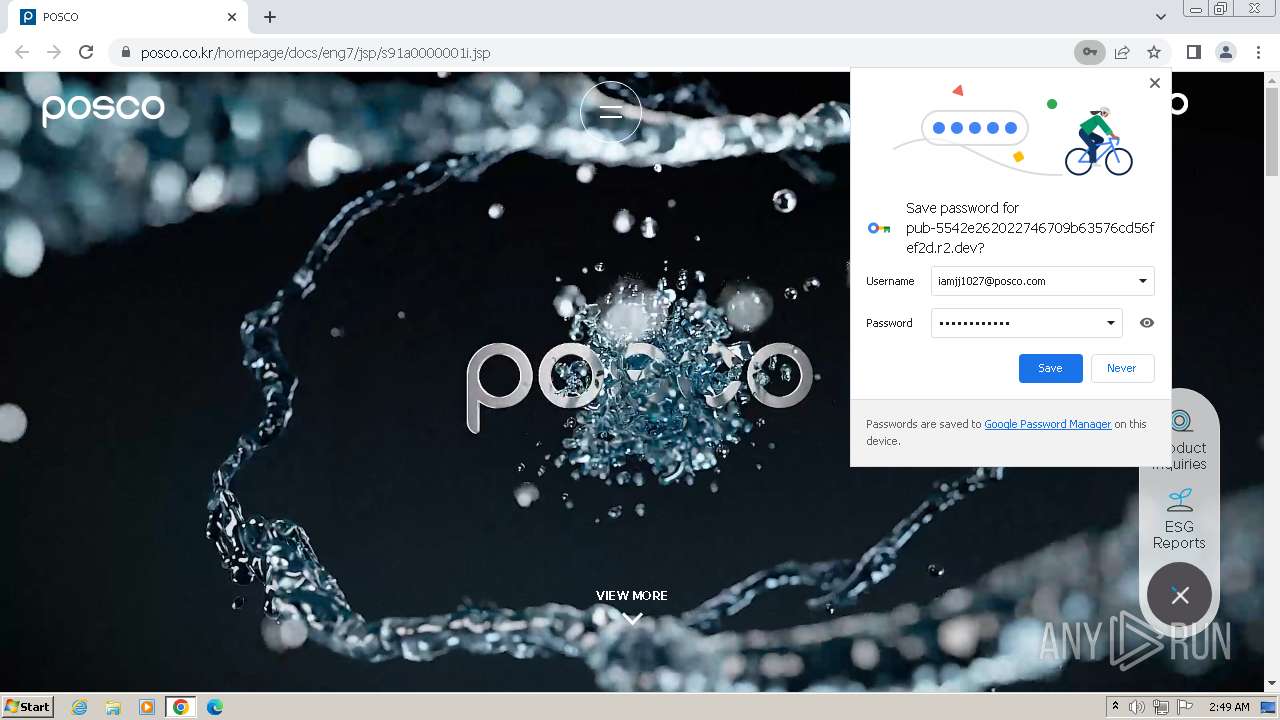Image resolution: width=1280 pixels, height=720 pixels.
Task: Expand the Username dropdown
Action: click(x=1142, y=281)
